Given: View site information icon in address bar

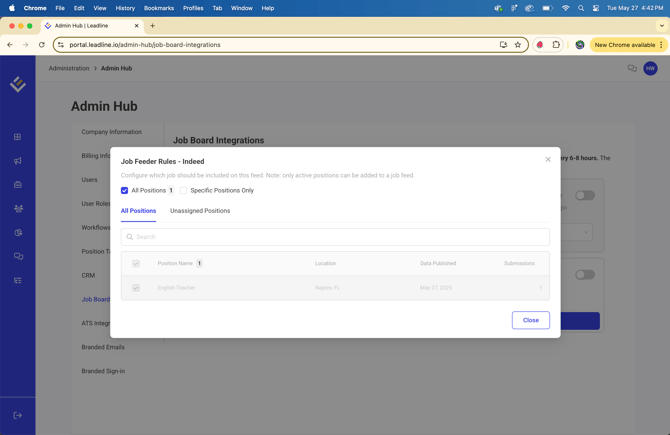Looking at the screenshot, I should 61,44.
